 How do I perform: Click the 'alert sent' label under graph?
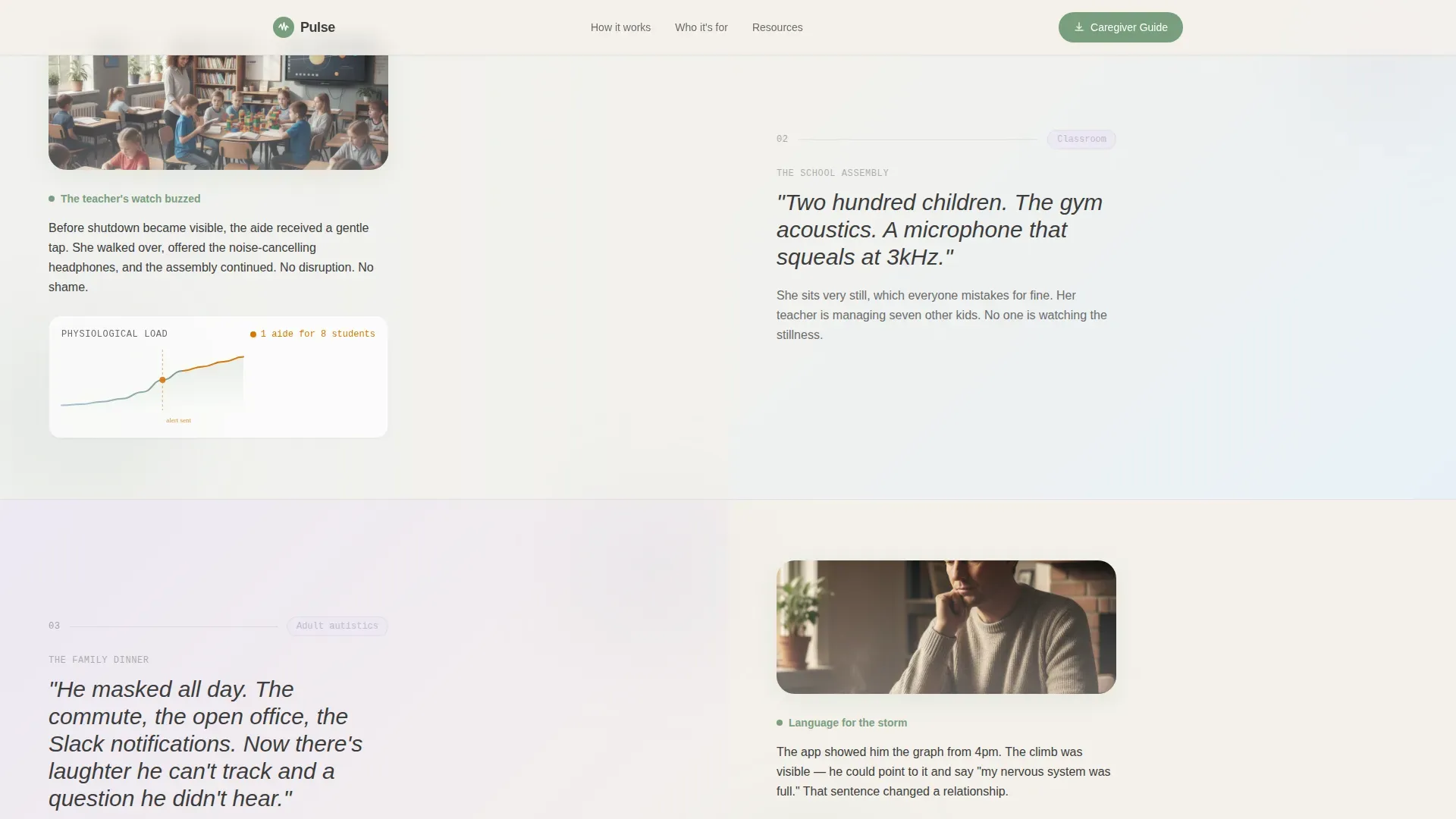pos(179,420)
